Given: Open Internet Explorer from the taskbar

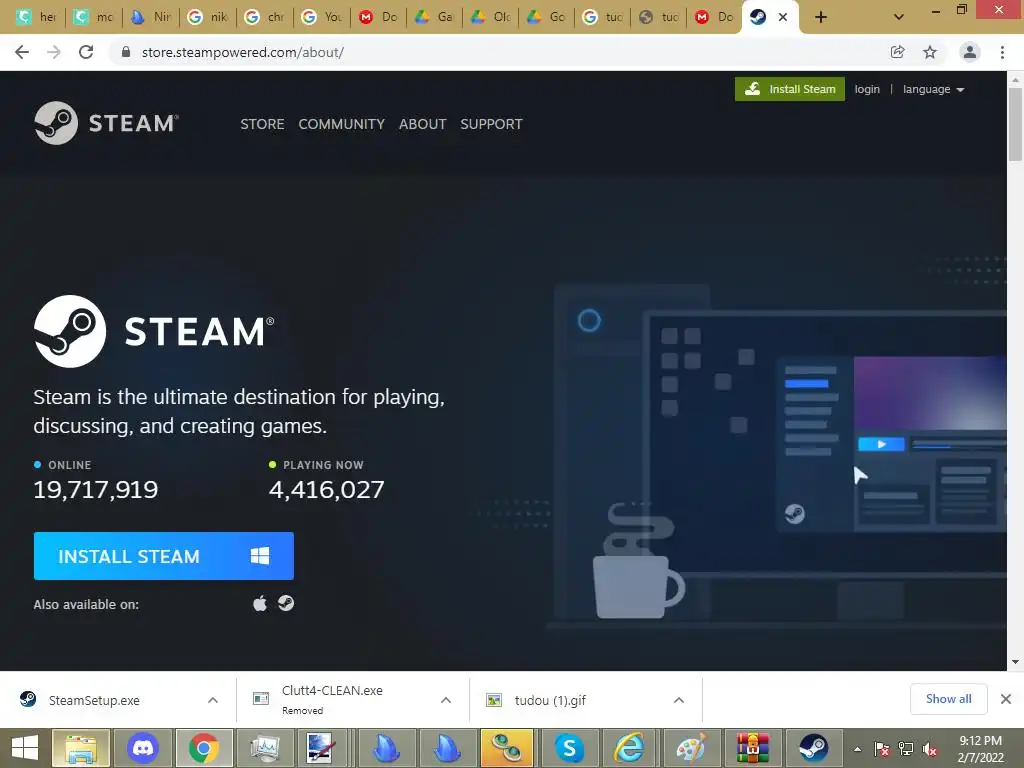Looking at the screenshot, I should pos(629,748).
